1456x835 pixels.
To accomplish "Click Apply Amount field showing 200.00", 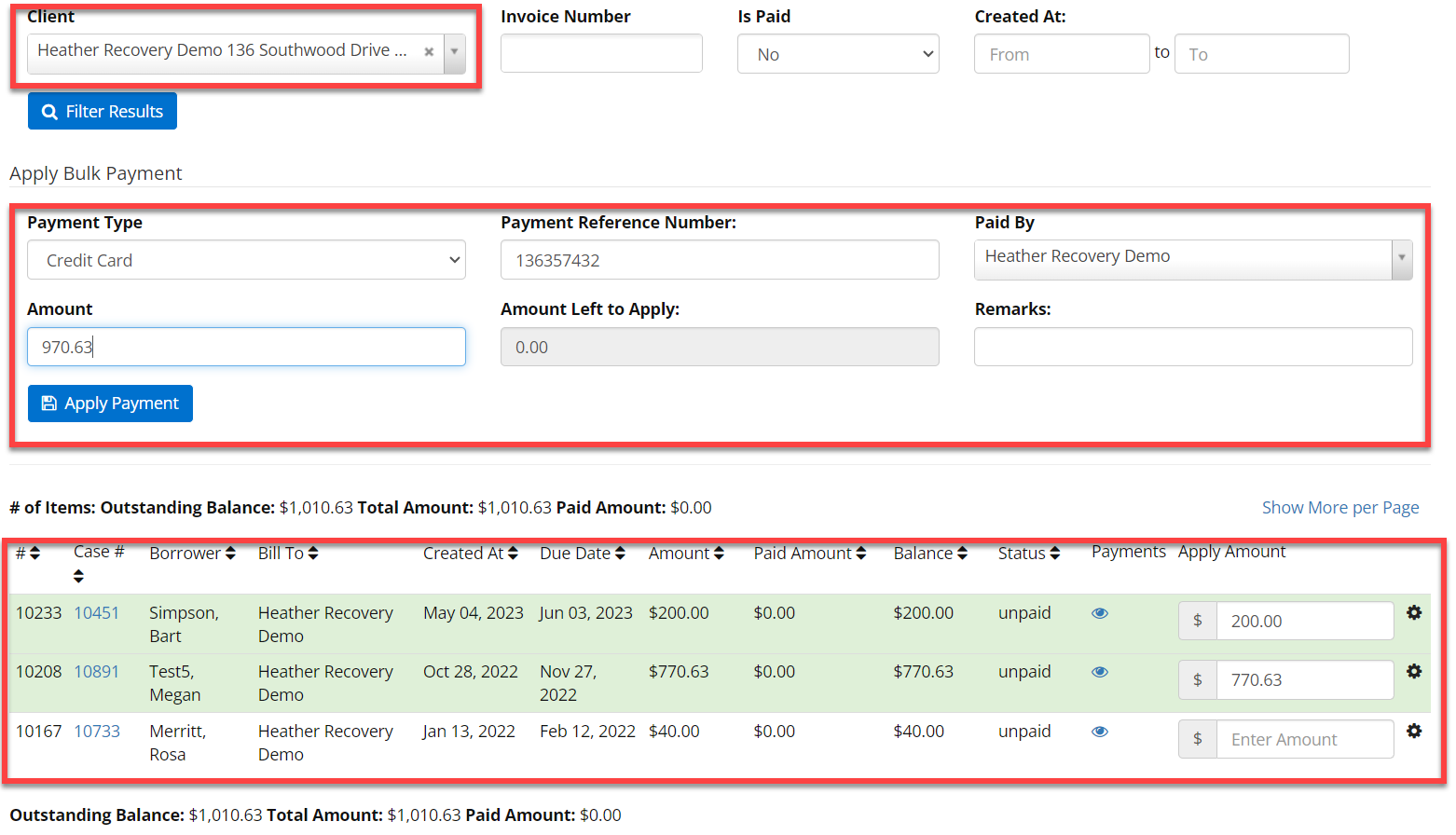I will point(1305,621).
